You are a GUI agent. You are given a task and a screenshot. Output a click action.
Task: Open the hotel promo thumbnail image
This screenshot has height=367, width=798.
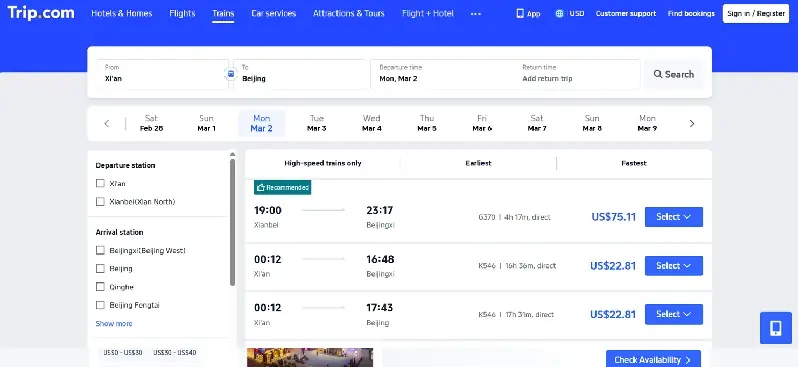(x=310, y=357)
